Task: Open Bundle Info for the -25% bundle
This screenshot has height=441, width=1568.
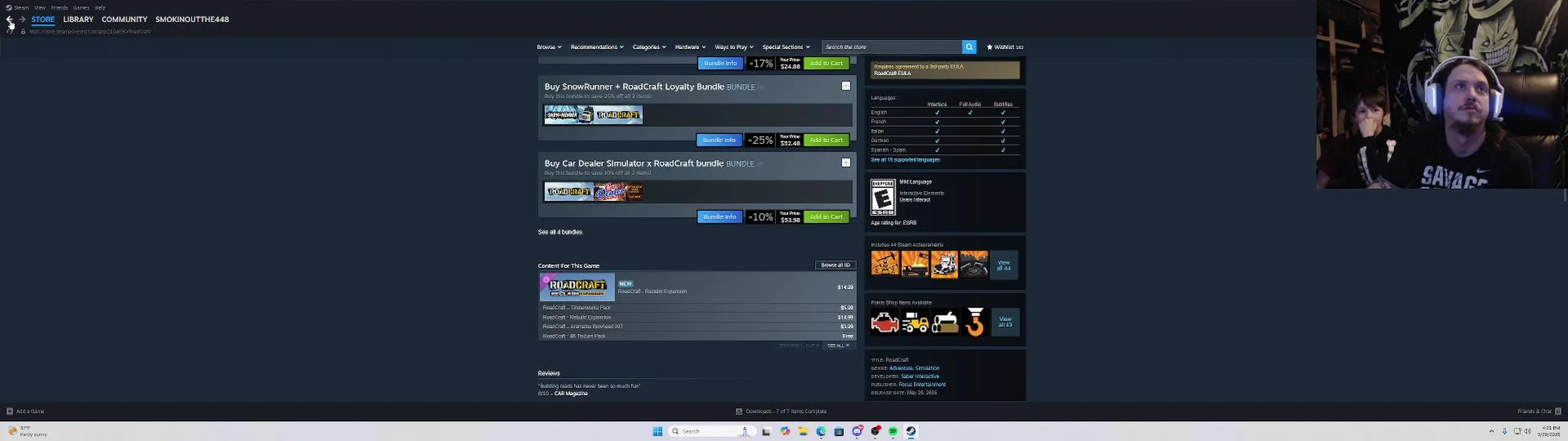Action: (719, 140)
